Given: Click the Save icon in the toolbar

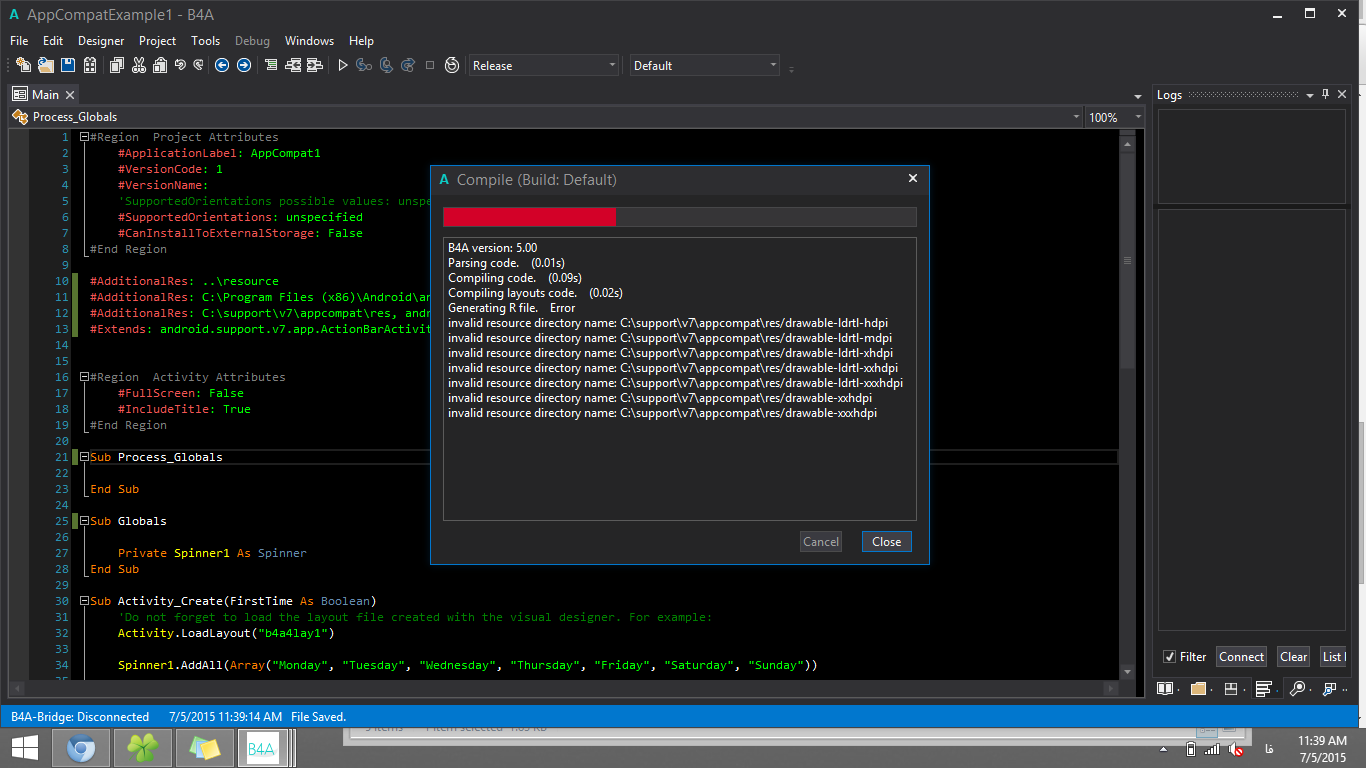Looking at the screenshot, I should (x=68, y=65).
